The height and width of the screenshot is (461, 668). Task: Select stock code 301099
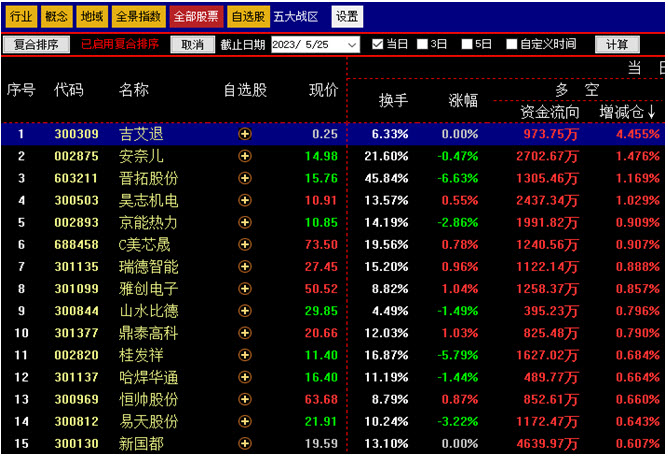77,289
